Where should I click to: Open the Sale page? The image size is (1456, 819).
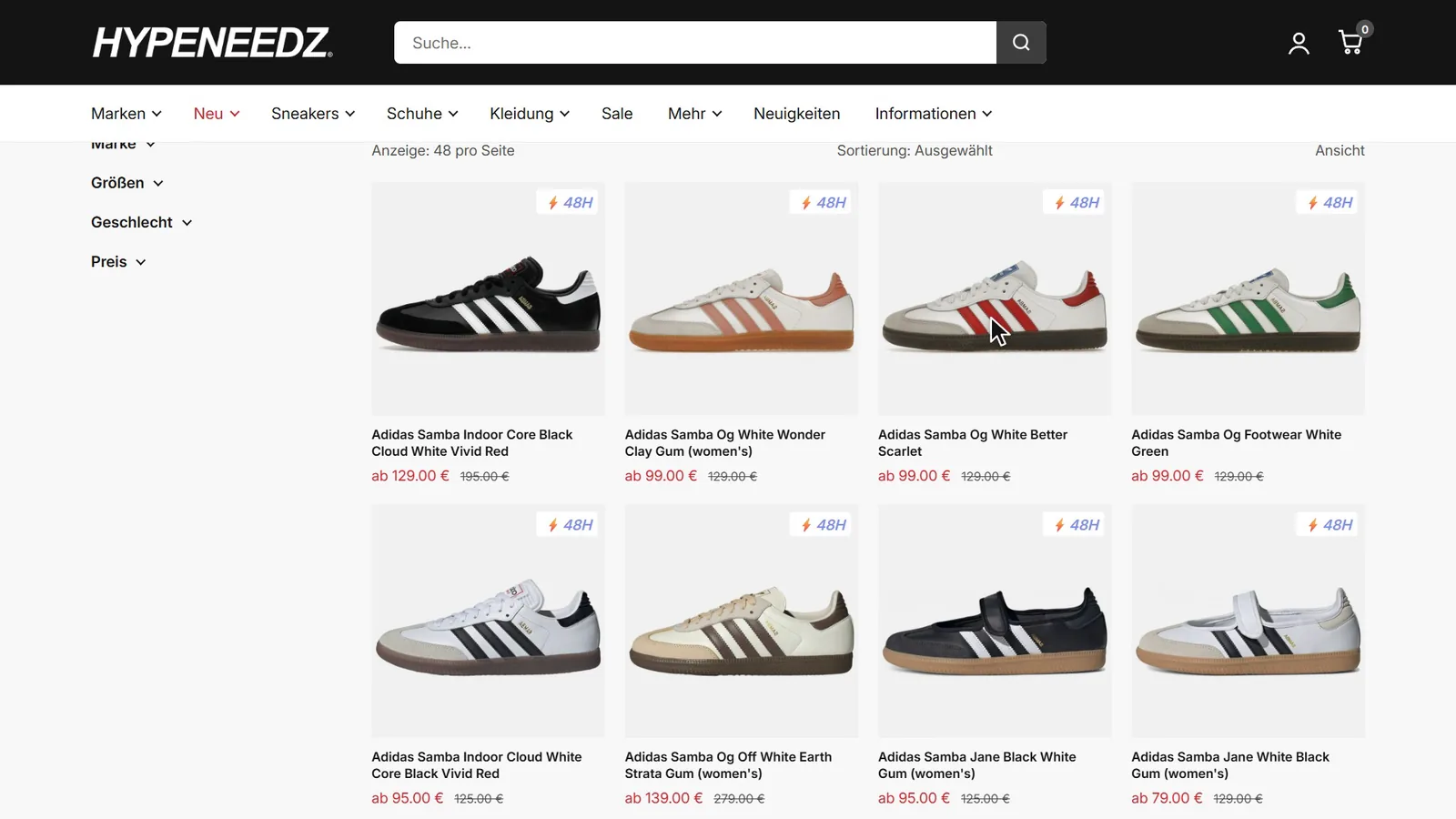click(617, 114)
